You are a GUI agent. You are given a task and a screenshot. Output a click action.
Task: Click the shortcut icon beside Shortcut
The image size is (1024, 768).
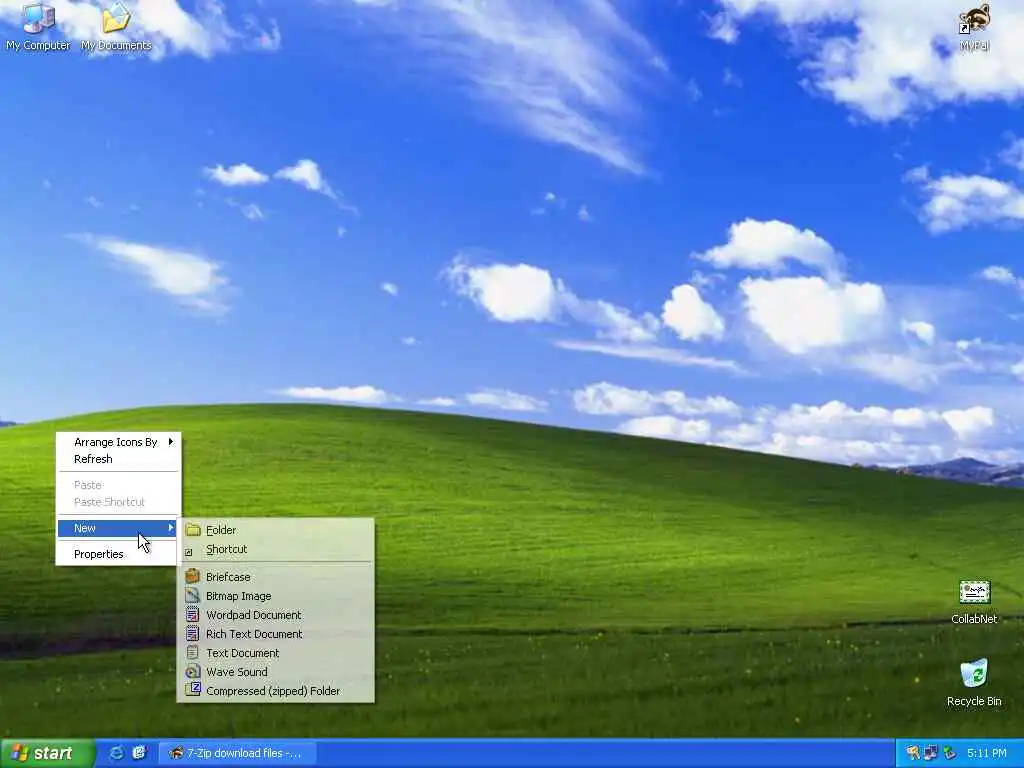(189, 552)
